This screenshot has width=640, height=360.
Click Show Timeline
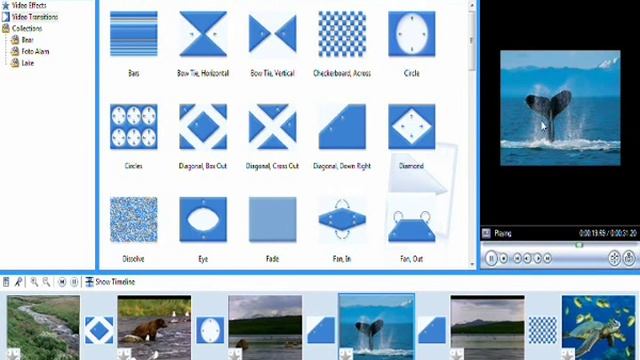point(110,282)
